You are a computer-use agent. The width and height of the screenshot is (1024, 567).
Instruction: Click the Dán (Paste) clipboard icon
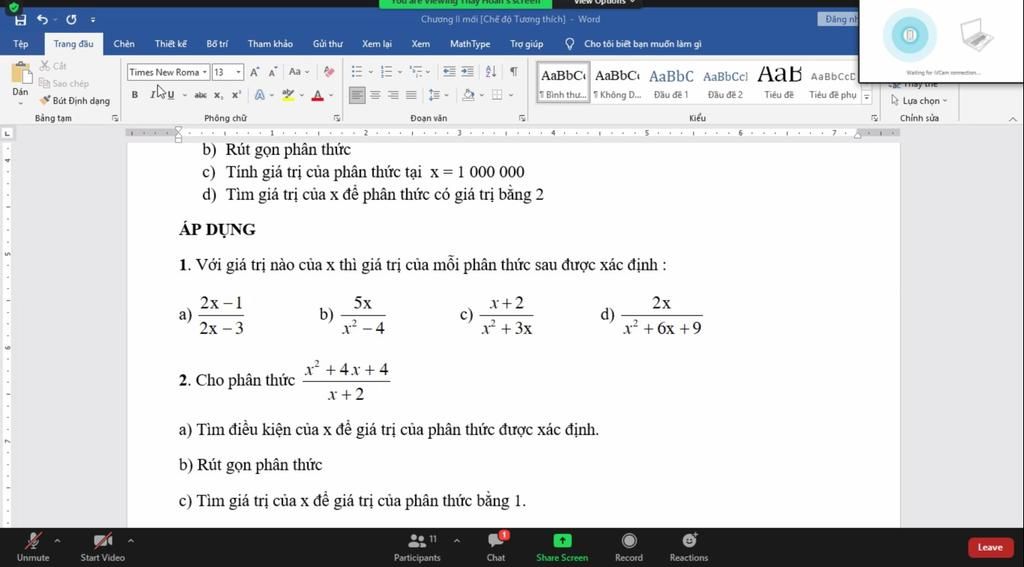pyautogui.click(x=20, y=73)
